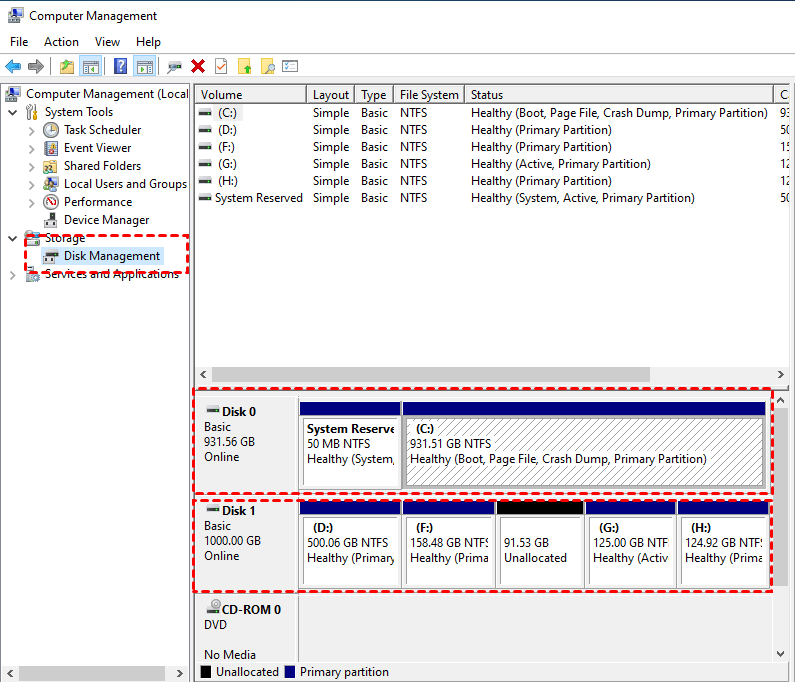795x682 pixels.
Task: Click the volume list horizontal scrollbar thumb
Action: click(x=431, y=375)
